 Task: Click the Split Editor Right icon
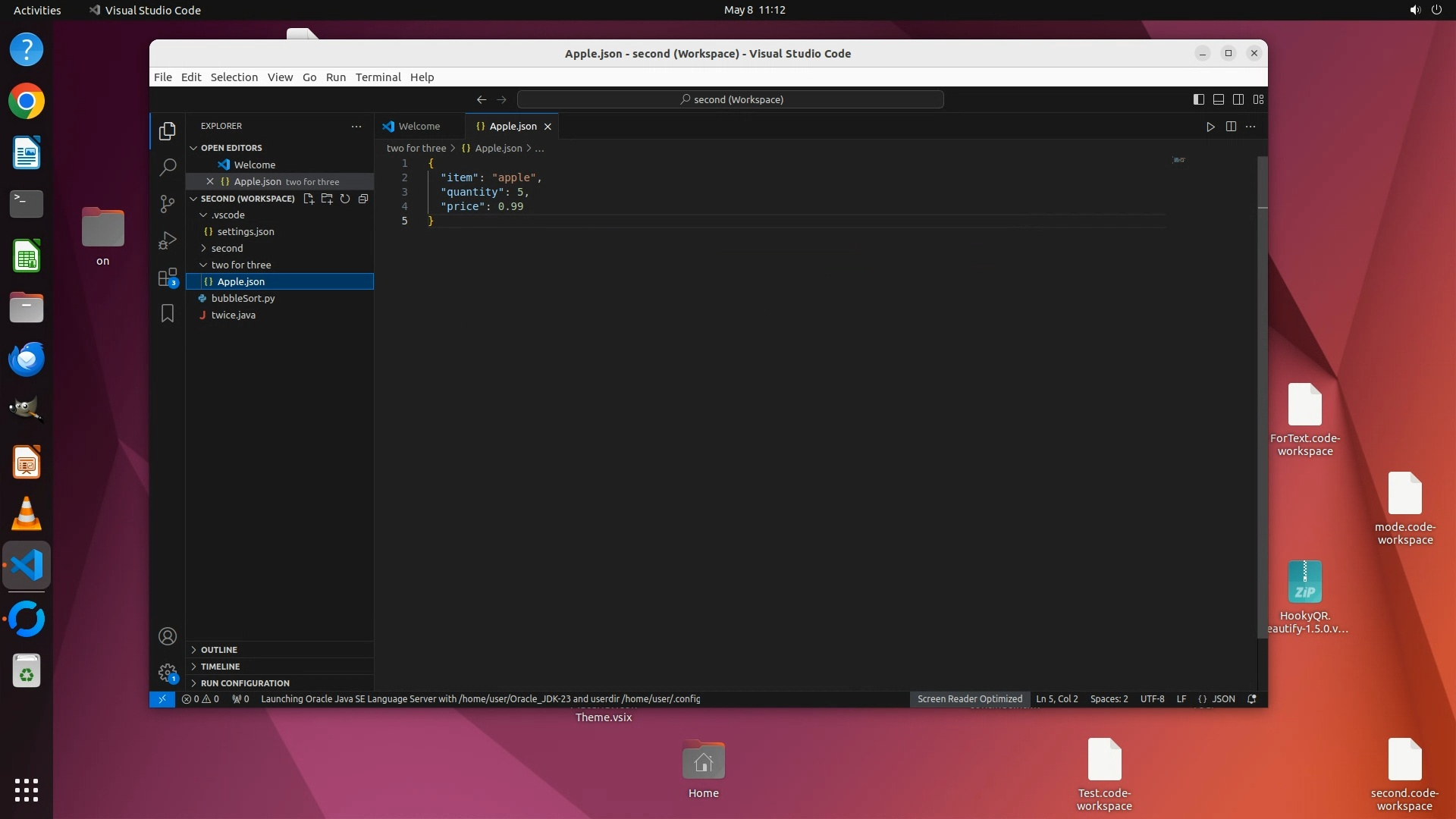[x=1231, y=127]
